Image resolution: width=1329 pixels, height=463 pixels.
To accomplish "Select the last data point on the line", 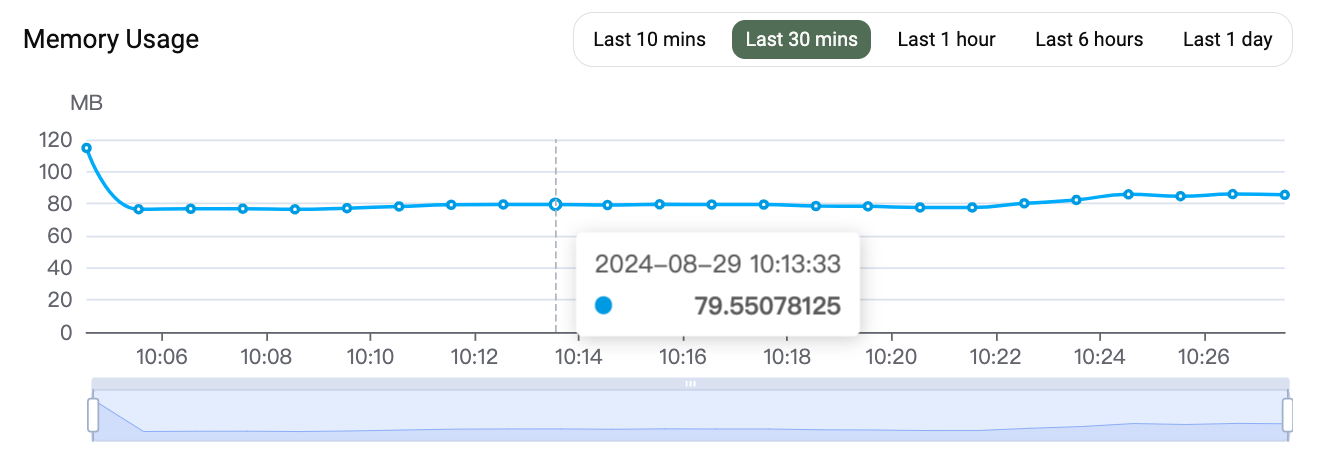I will tap(1285, 195).
